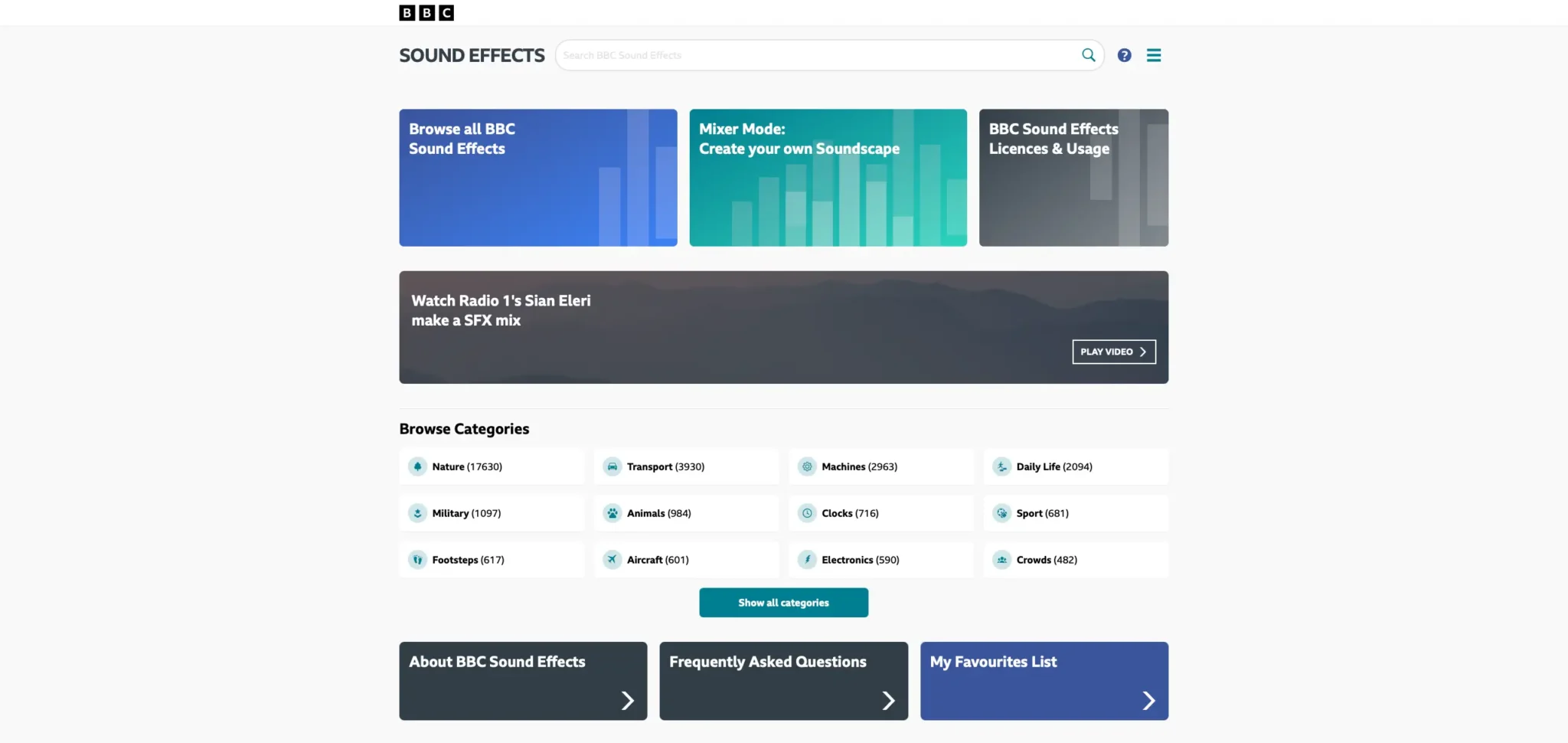Click the BBC logo
This screenshot has width=1568, height=743.
point(426,12)
